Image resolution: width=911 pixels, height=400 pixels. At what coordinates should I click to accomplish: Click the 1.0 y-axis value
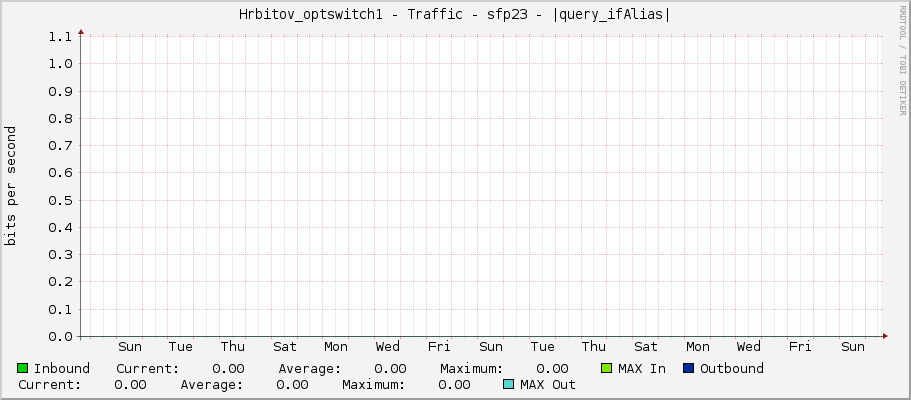[60, 64]
